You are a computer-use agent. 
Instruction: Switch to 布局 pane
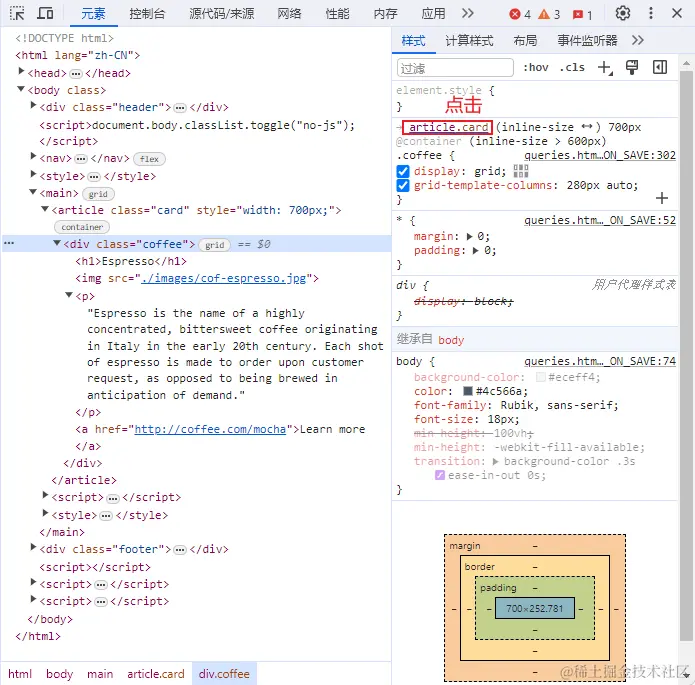click(x=525, y=41)
